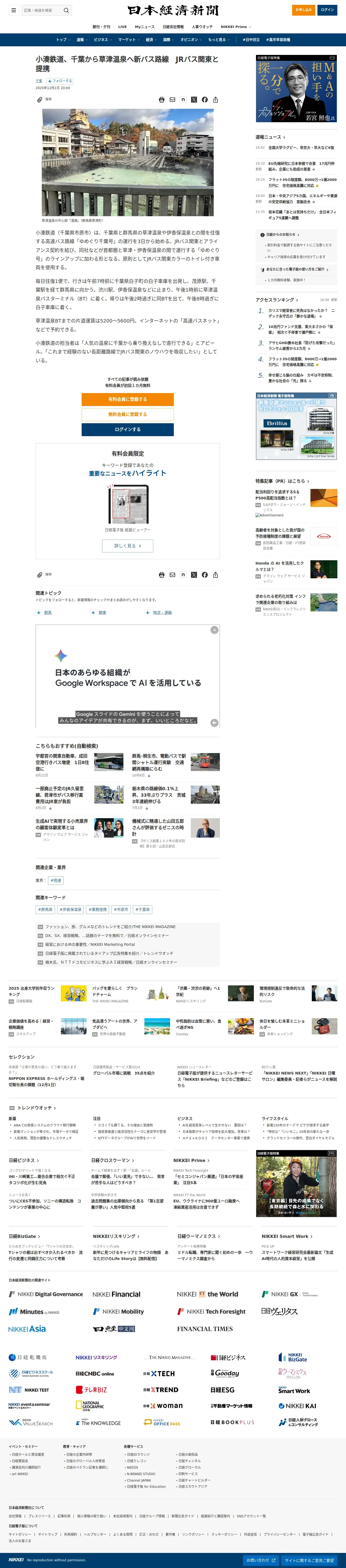Open the 人事ウオッチ header menu item

point(202,27)
